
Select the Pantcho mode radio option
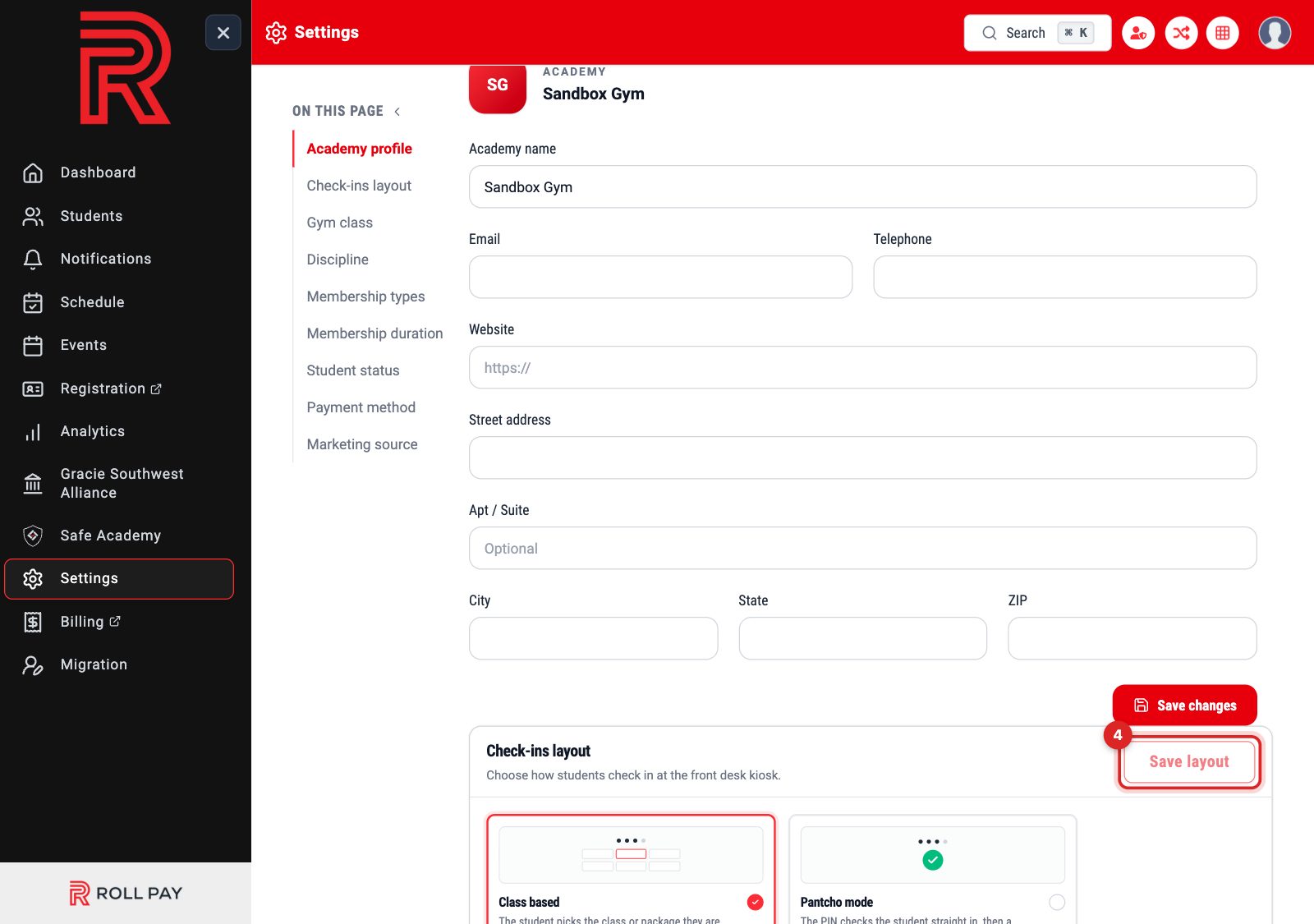click(x=1057, y=902)
